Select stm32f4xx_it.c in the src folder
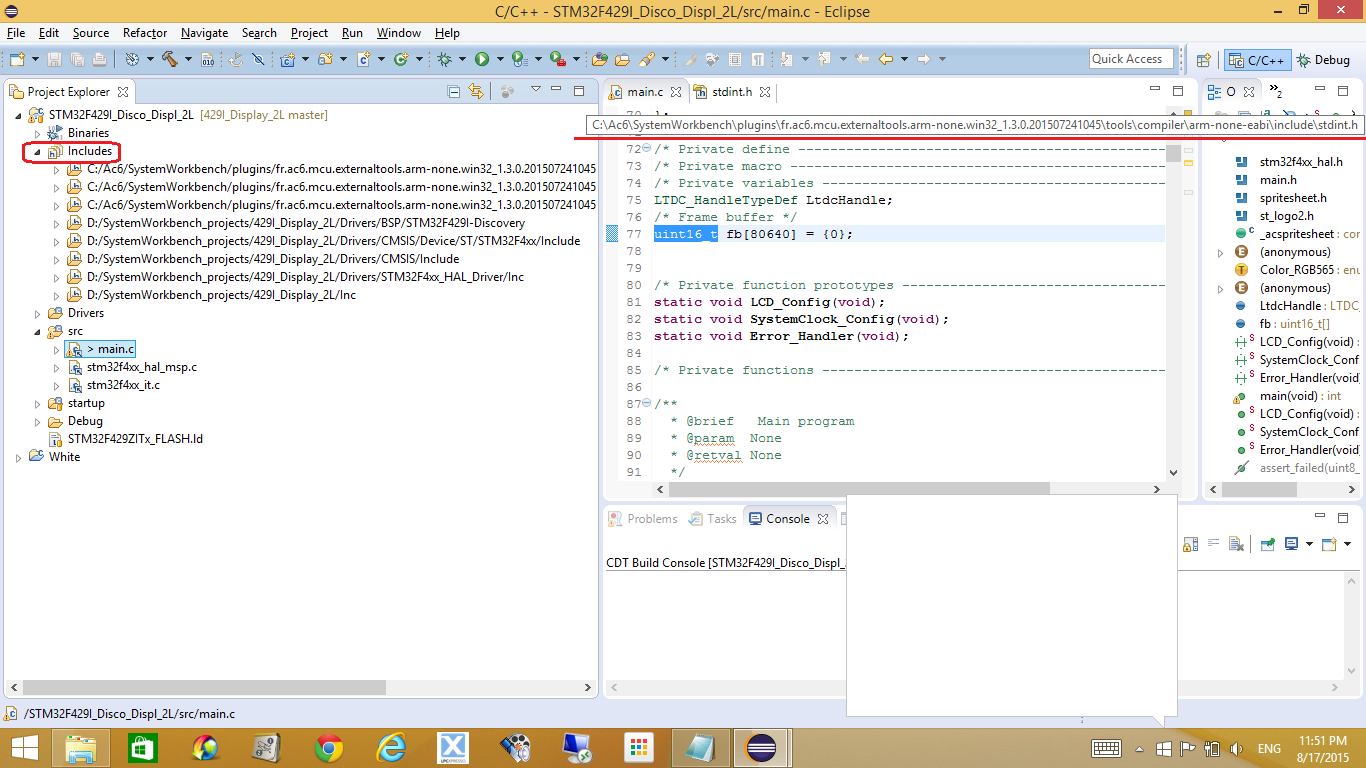This screenshot has width=1366, height=768. coord(123,385)
